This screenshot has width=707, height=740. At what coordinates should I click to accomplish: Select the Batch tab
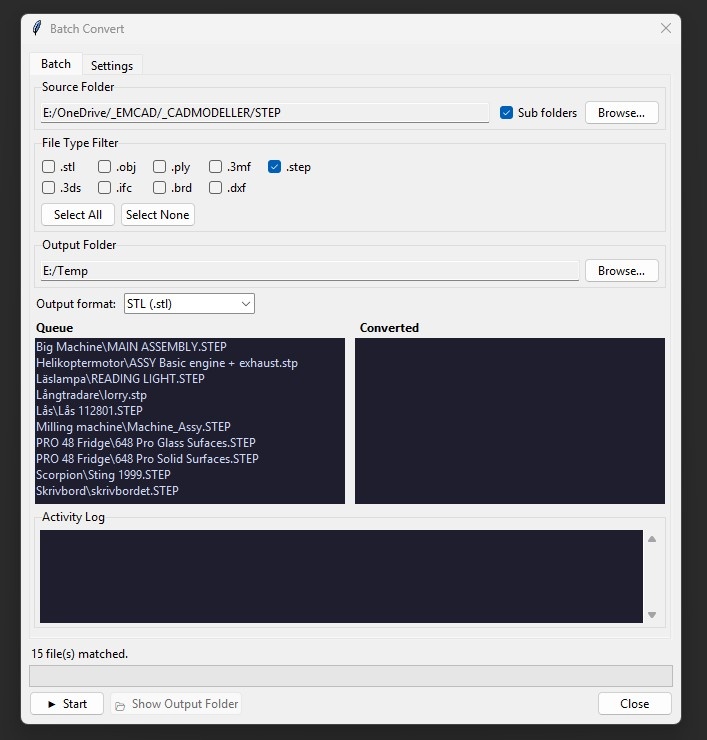coord(56,64)
